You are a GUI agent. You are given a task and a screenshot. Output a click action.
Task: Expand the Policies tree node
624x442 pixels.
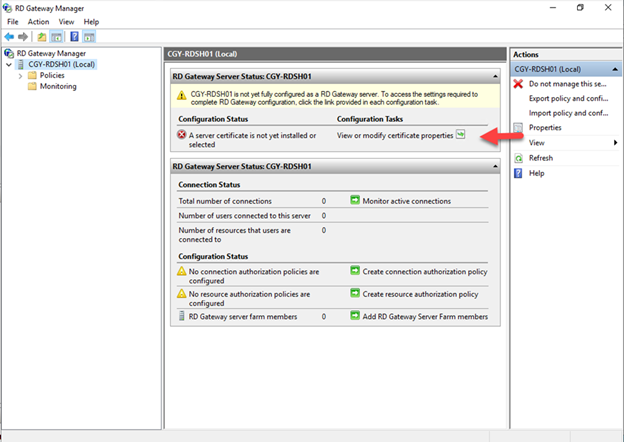(x=21, y=75)
